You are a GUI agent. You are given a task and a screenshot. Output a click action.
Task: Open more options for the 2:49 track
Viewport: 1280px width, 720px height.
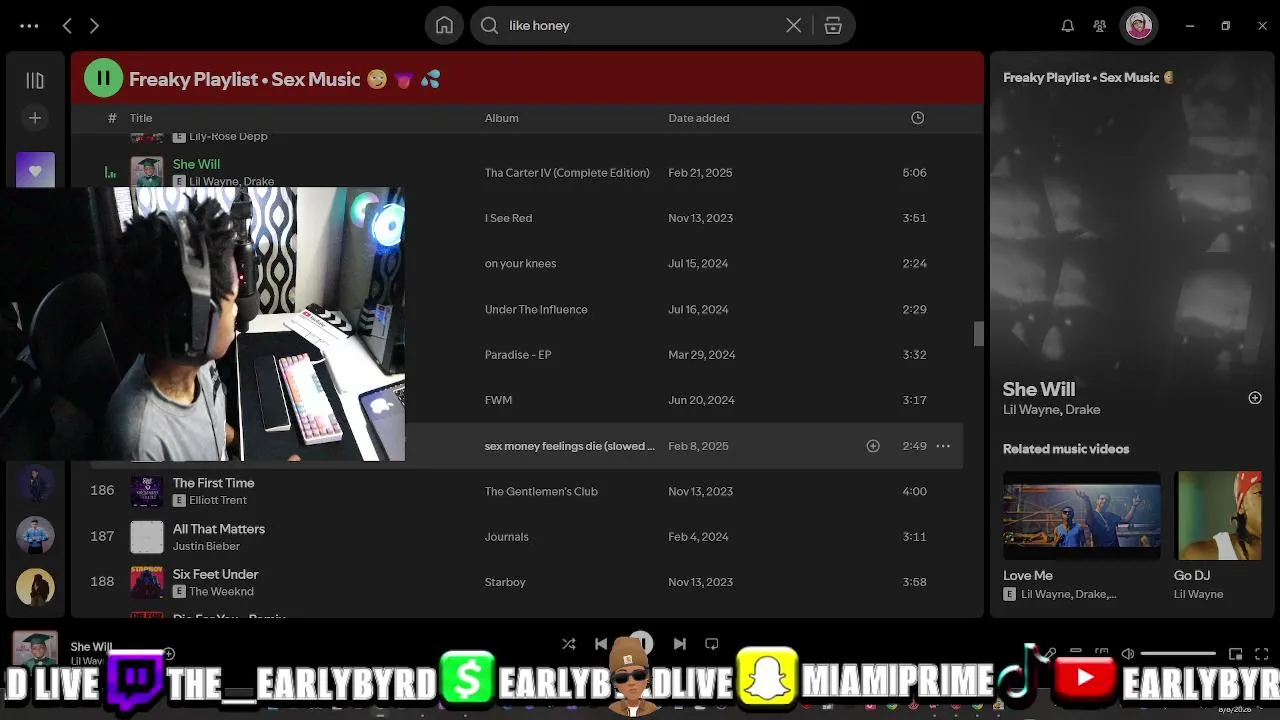point(943,446)
